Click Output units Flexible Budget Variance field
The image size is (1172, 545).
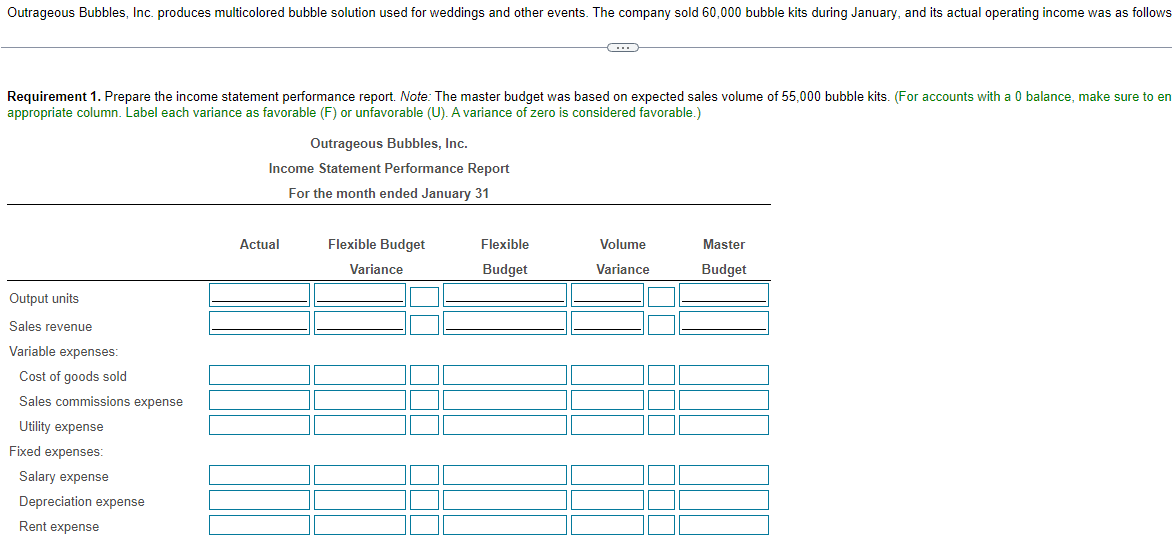click(360, 295)
